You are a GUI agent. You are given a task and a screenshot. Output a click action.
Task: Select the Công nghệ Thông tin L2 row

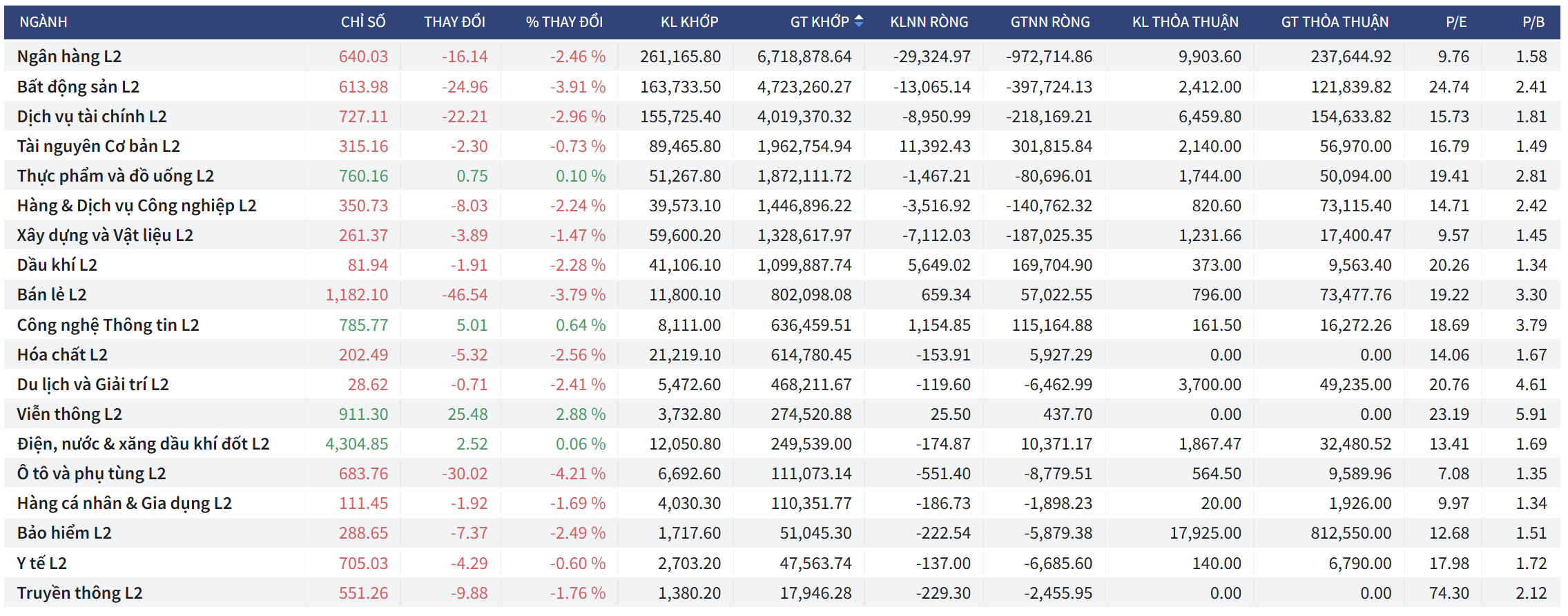(108, 325)
